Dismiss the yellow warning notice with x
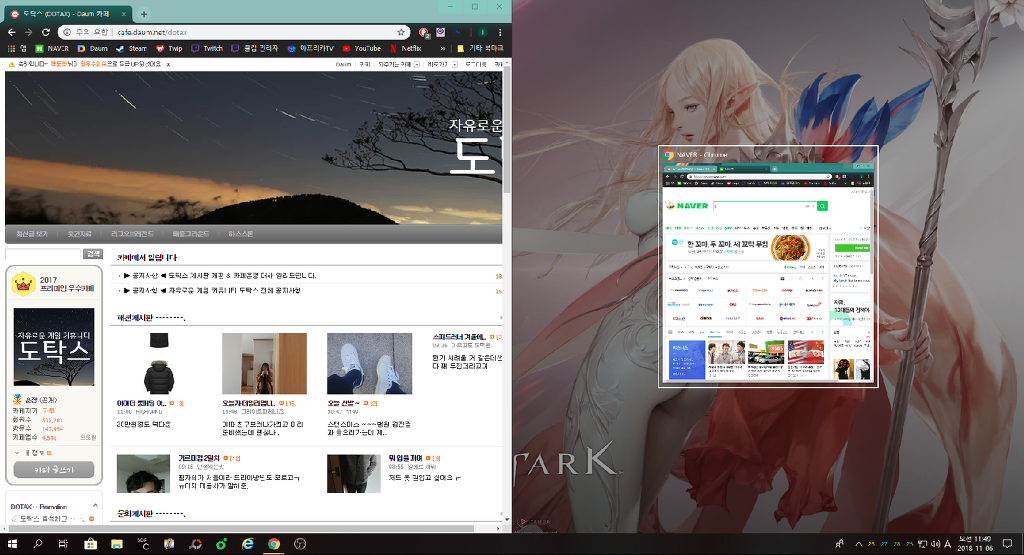This screenshot has height=555, width=1024. 168,64
